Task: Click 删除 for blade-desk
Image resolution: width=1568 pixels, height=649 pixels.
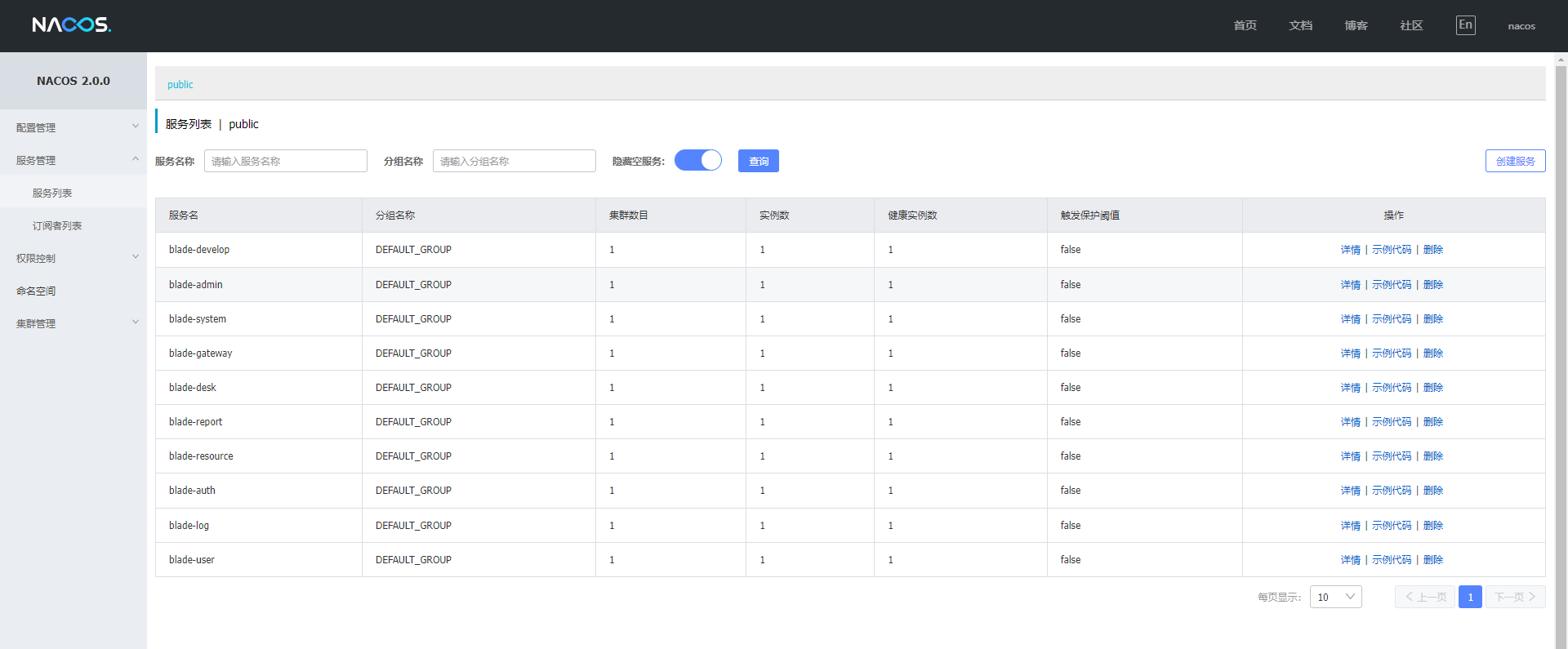Action: (1433, 388)
